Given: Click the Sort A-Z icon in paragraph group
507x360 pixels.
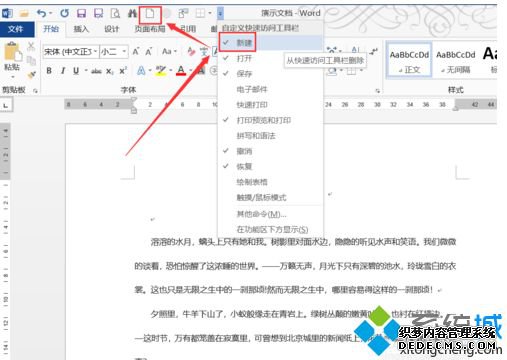Looking at the screenshot, I should (x=355, y=51).
